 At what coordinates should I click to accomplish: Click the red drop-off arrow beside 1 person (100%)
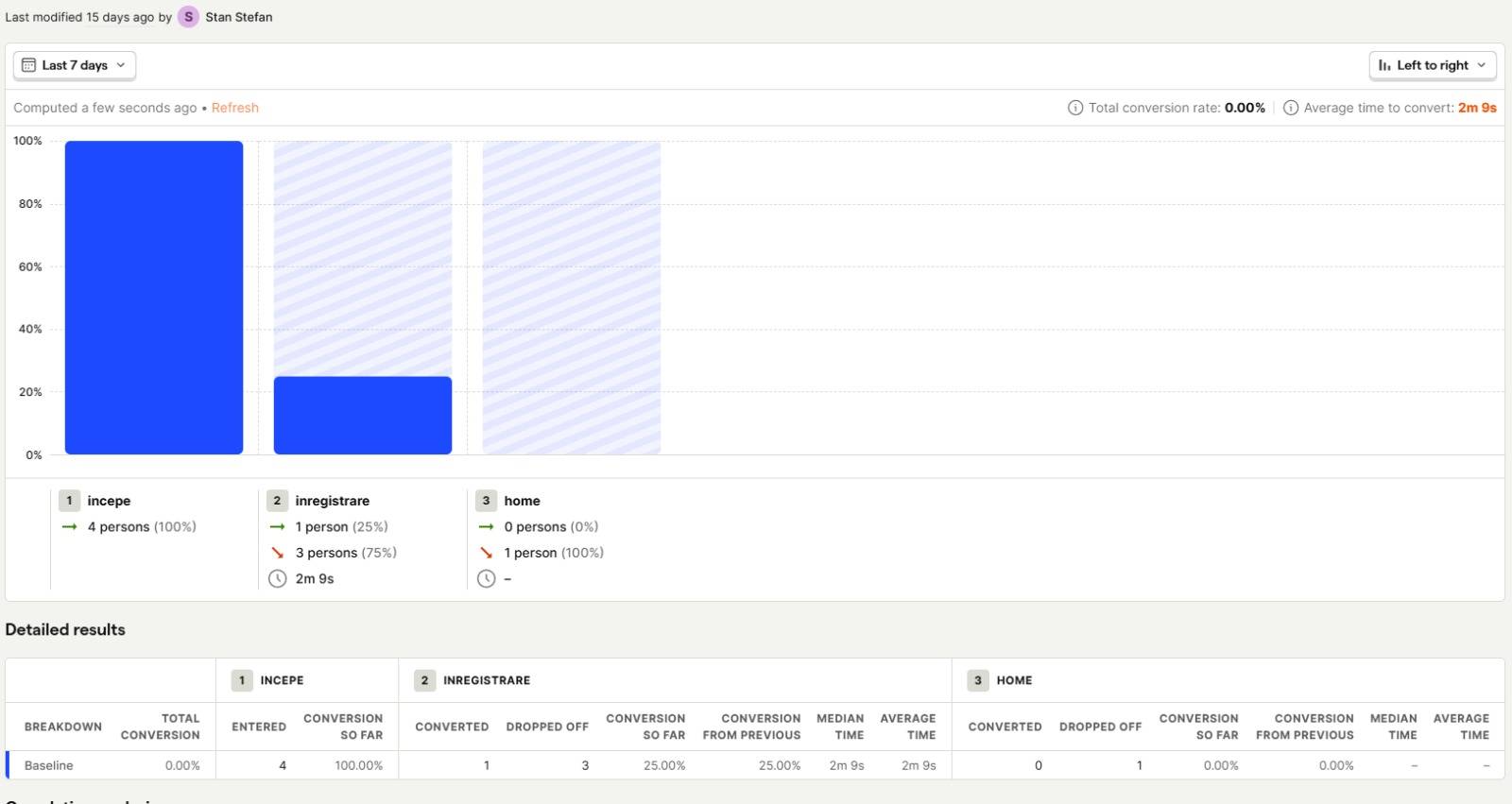(x=486, y=553)
